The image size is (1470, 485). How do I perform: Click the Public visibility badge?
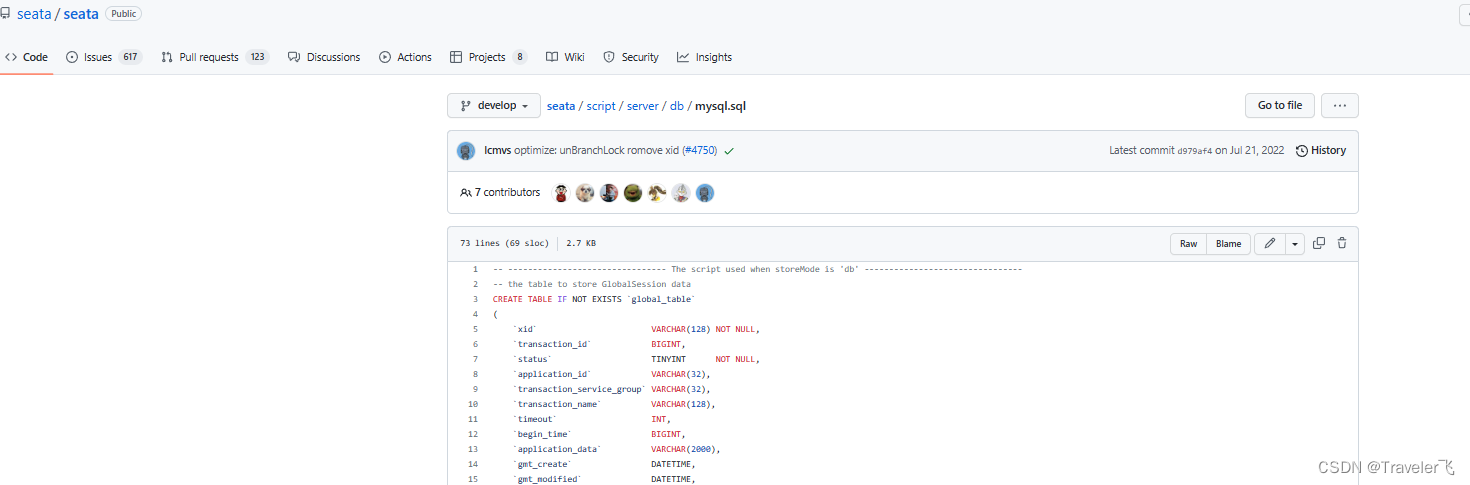tap(123, 14)
